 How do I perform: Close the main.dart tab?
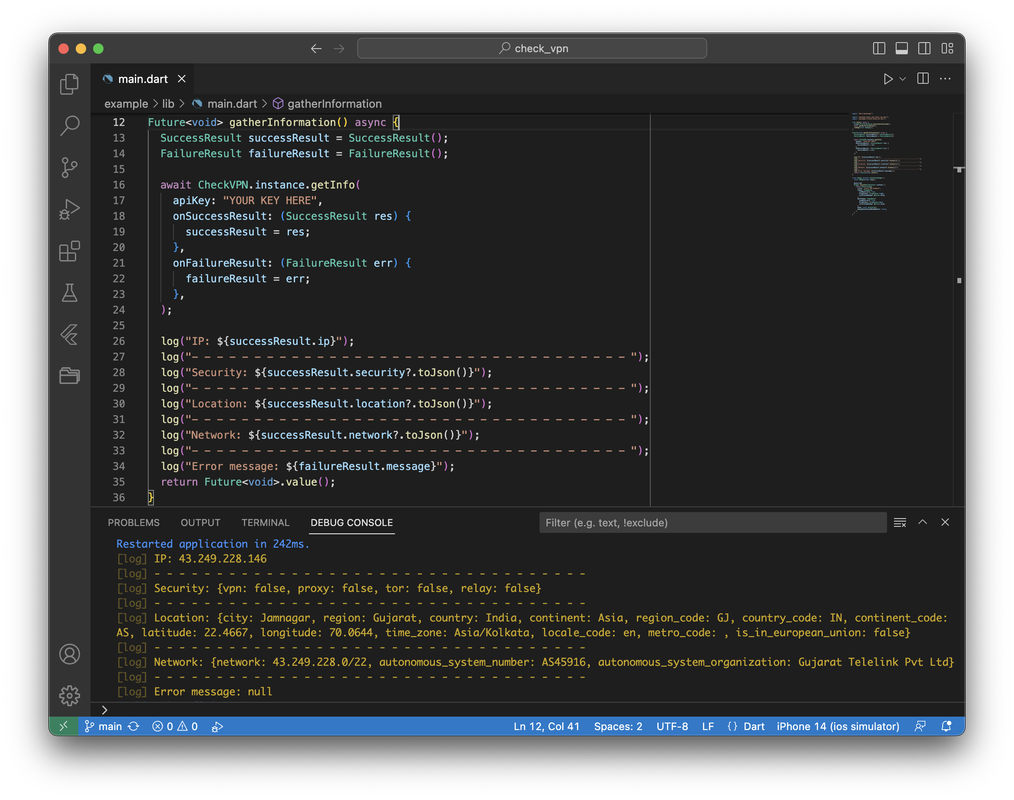(x=182, y=79)
